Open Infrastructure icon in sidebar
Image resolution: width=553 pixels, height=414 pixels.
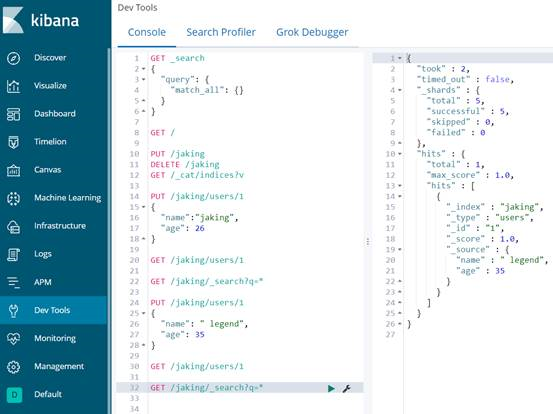click(13, 226)
